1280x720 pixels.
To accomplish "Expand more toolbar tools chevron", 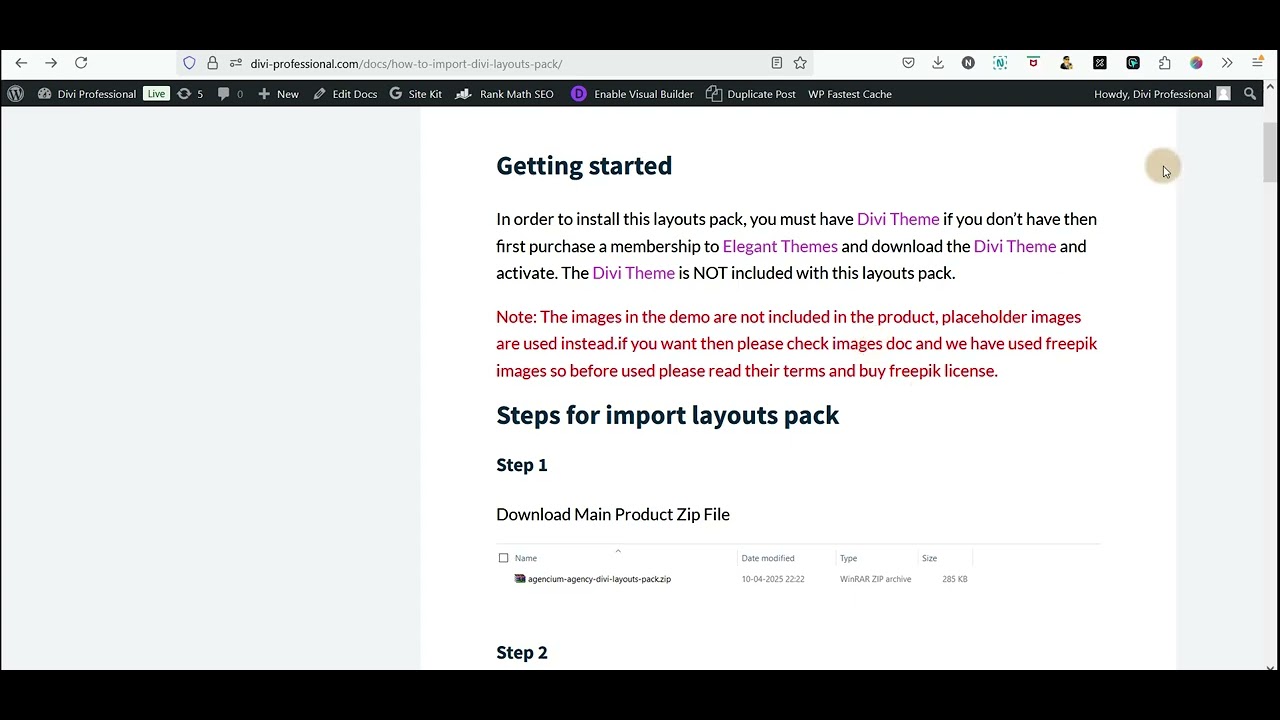I will [1227, 63].
